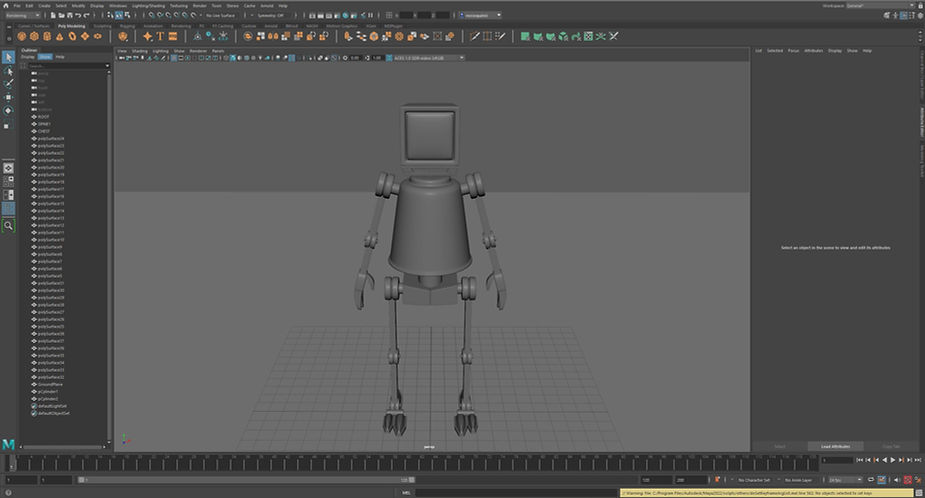Open the frame rate fps dropdown
Viewport: 925px width, 498px height.
click(844, 480)
